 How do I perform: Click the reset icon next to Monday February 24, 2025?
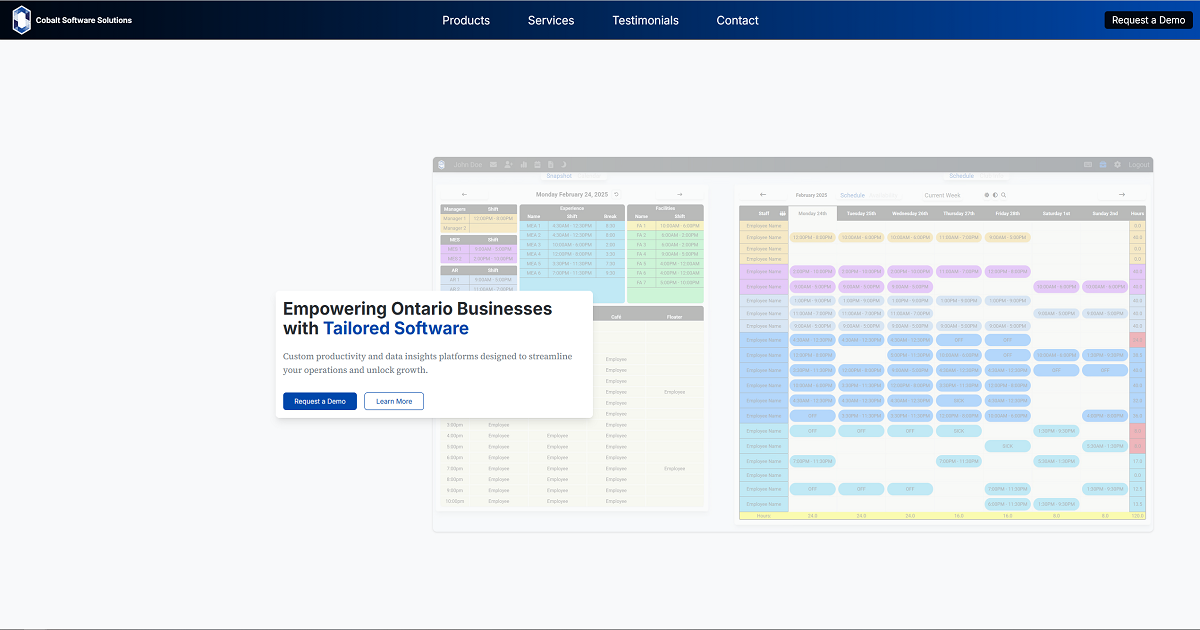click(x=616, y=195)
